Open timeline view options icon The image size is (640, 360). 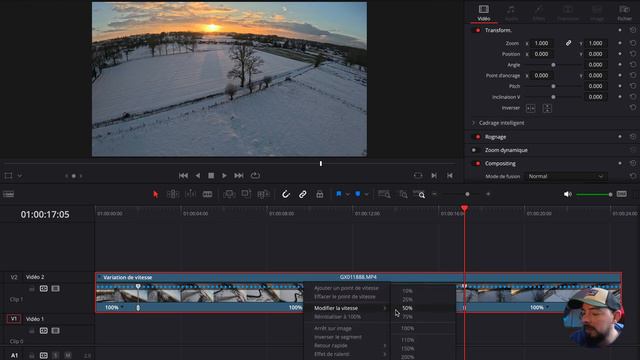[9, 194]
